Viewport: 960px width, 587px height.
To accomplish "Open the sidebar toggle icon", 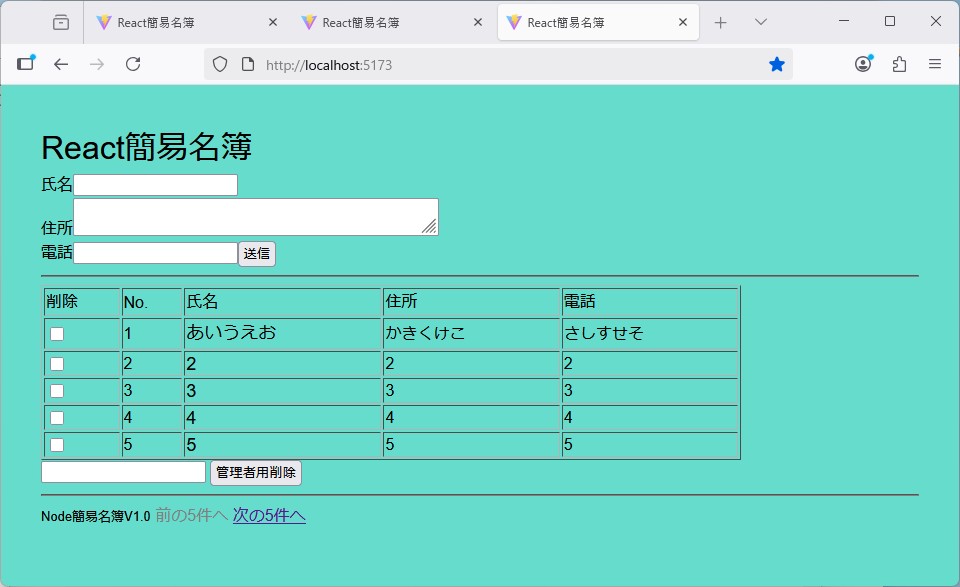I will (25, 64).
